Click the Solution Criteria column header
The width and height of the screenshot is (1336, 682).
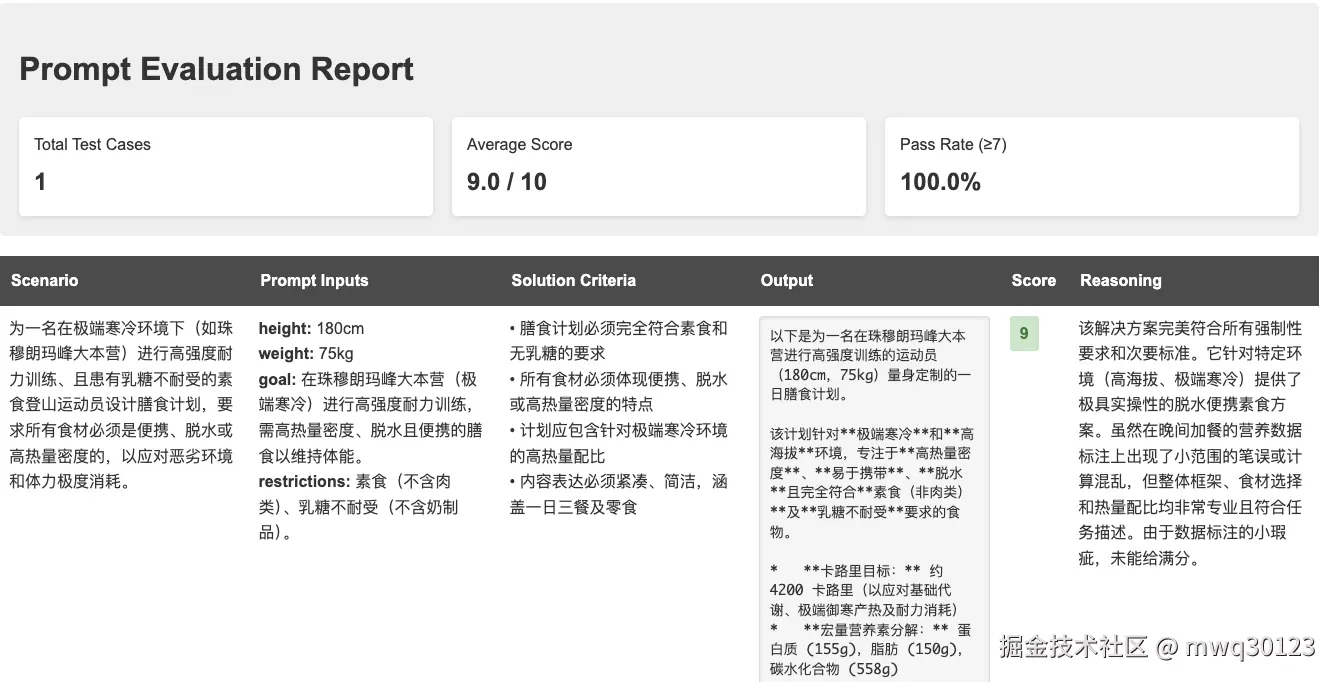(573, 280)
